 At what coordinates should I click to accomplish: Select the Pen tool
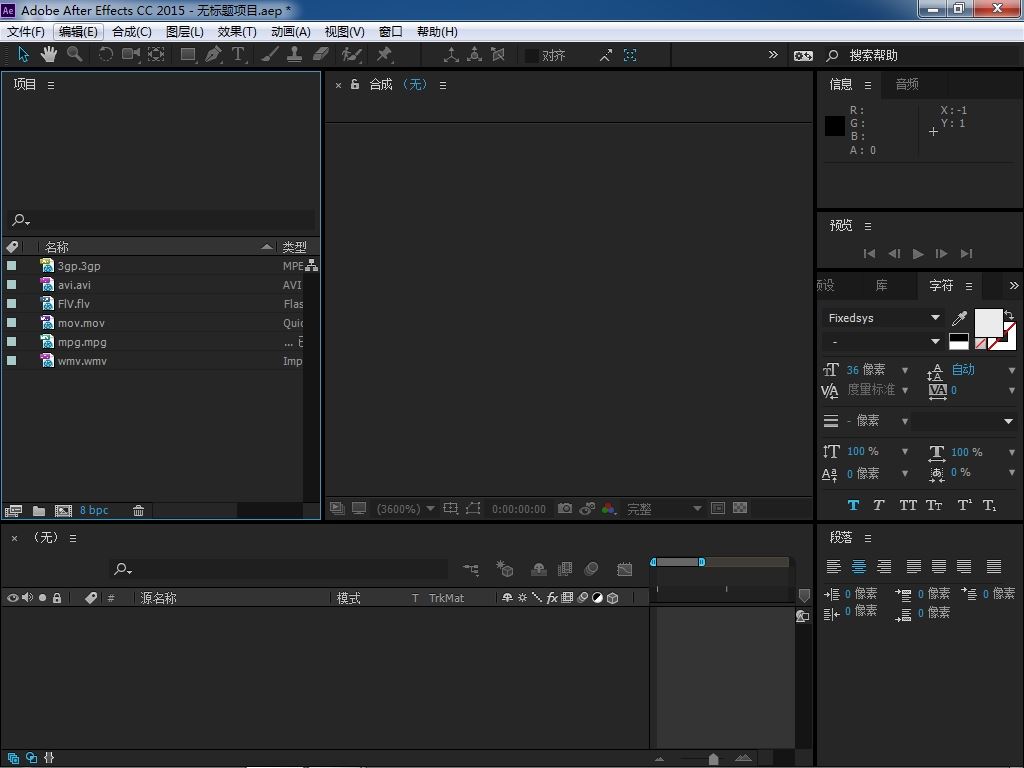(213, 55)
